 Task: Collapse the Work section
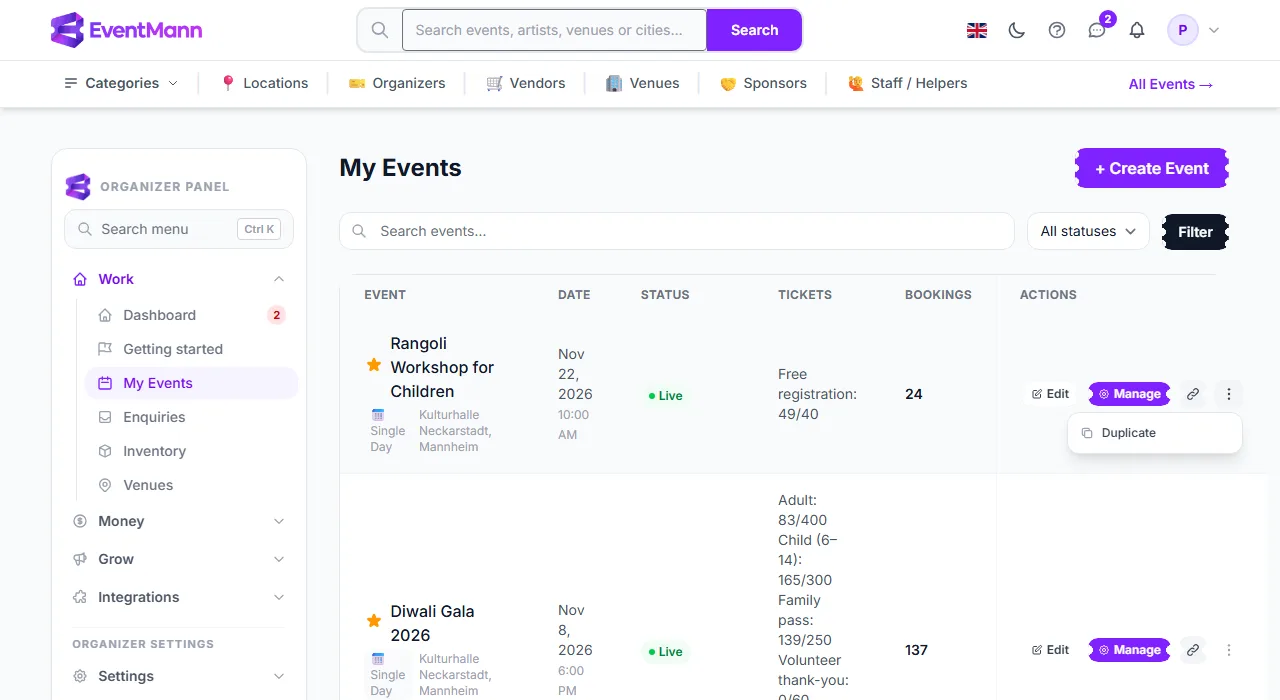point(179,279)
